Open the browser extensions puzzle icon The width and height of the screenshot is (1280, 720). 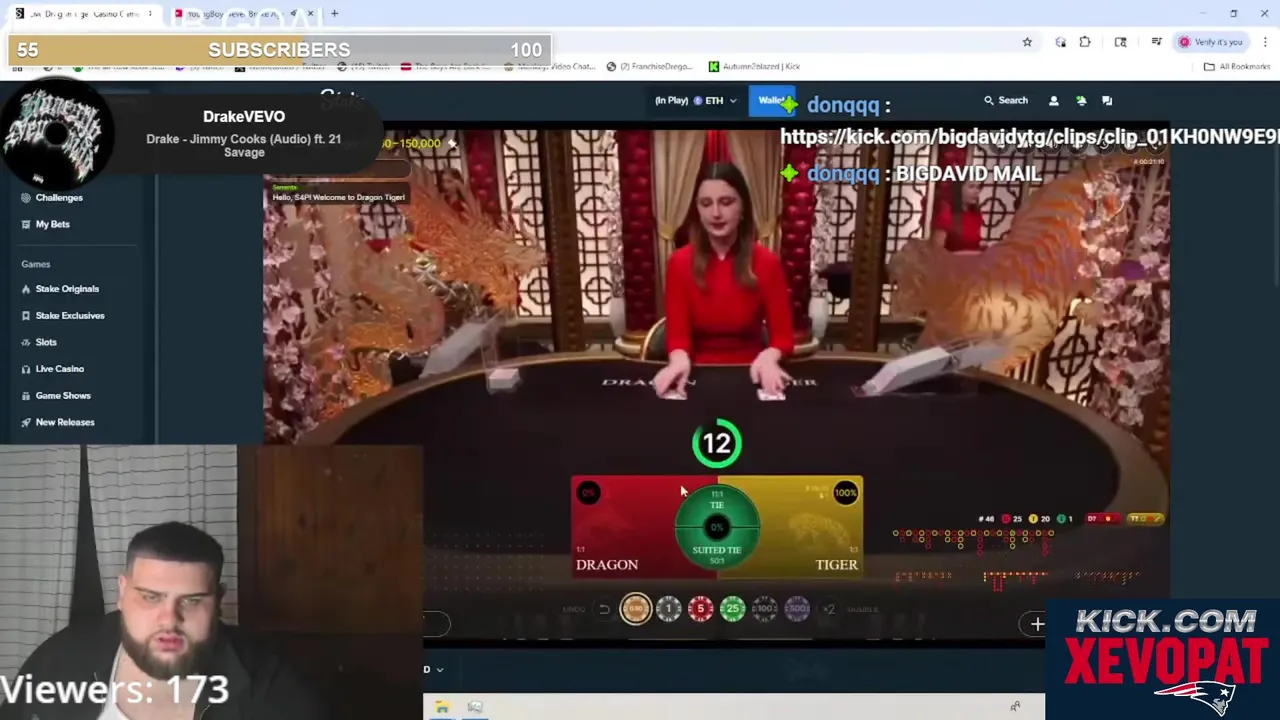[x=1085, y=42]
